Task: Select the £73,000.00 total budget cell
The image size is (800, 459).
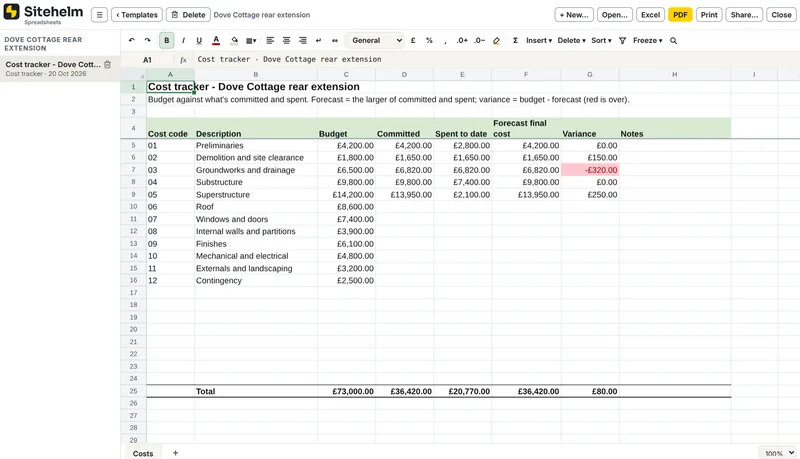Action: (346, 391)
